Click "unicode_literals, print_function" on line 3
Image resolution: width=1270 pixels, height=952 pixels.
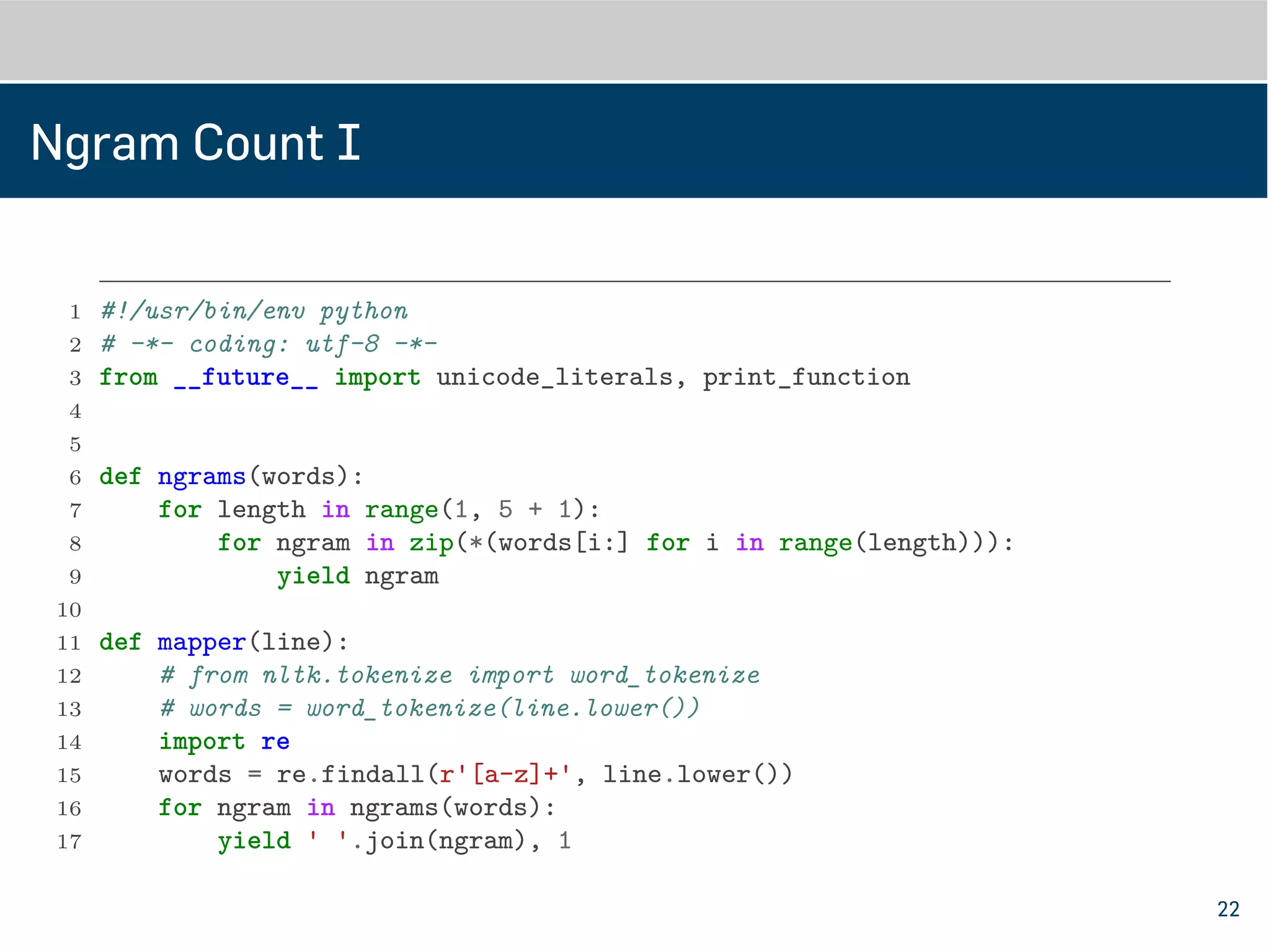tap(673, 377)
